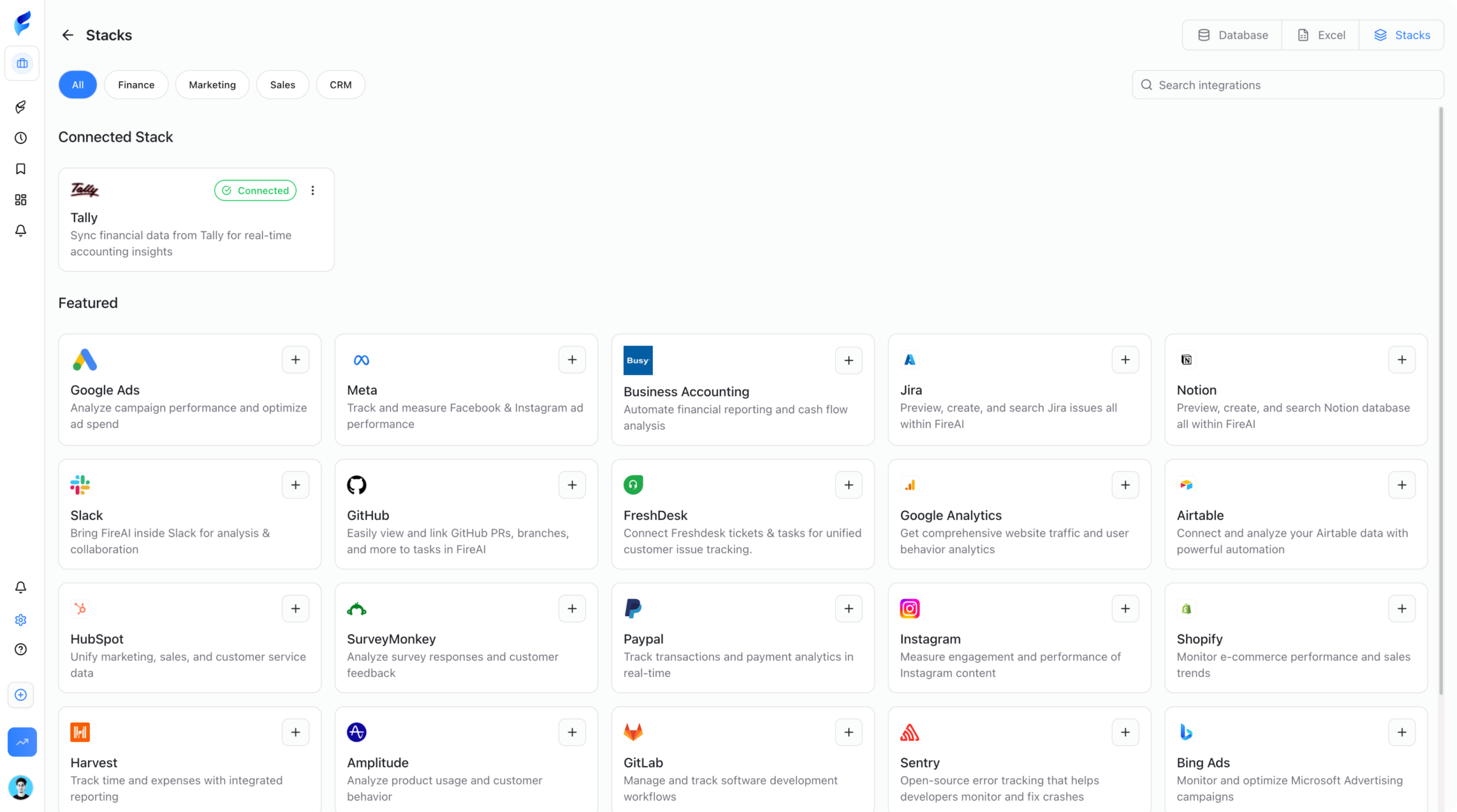
Task: Switch to the Excel tab
Action: point(1320,35)
